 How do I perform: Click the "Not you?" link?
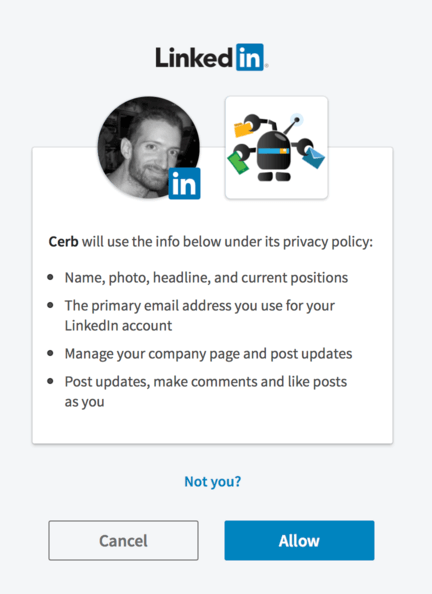coord(213,481)
